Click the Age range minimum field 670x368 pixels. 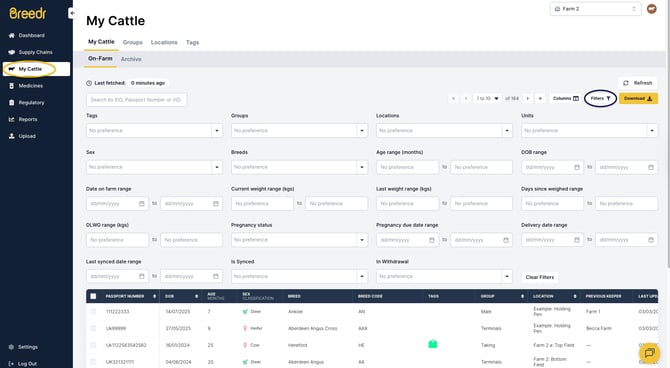point(407,167)
